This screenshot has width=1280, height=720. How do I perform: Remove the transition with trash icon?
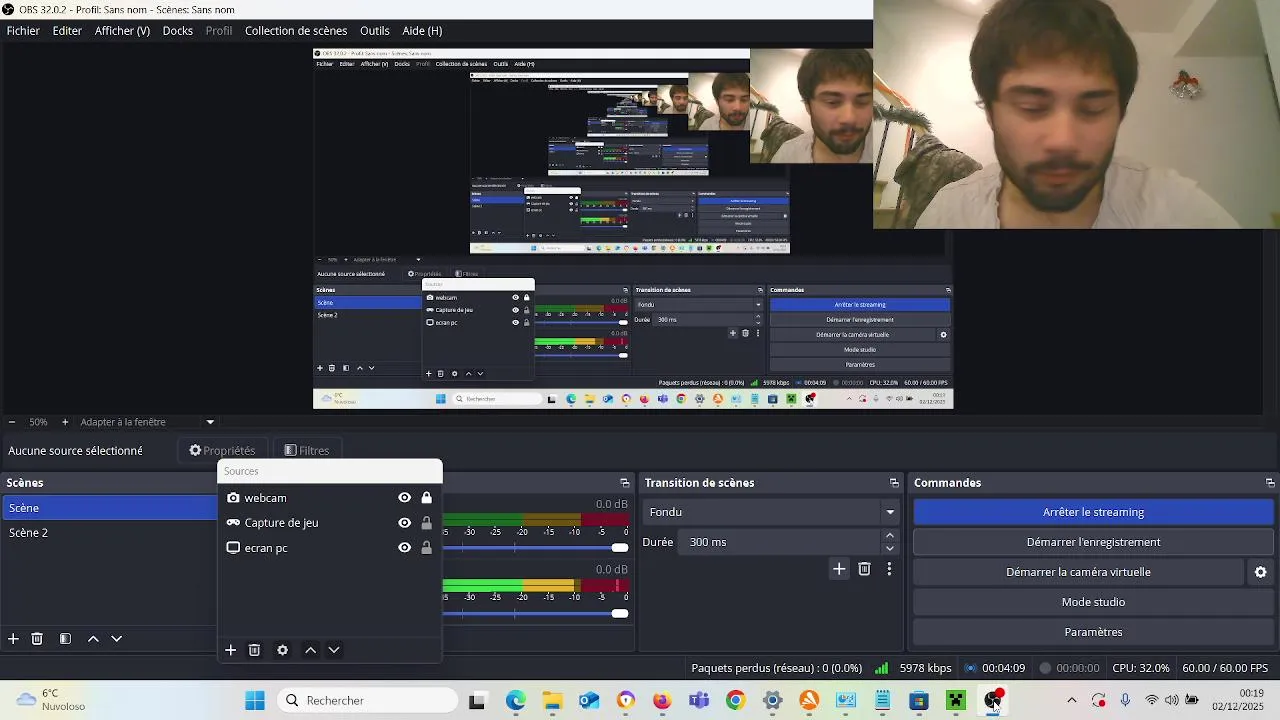click(x=865, y=569)
